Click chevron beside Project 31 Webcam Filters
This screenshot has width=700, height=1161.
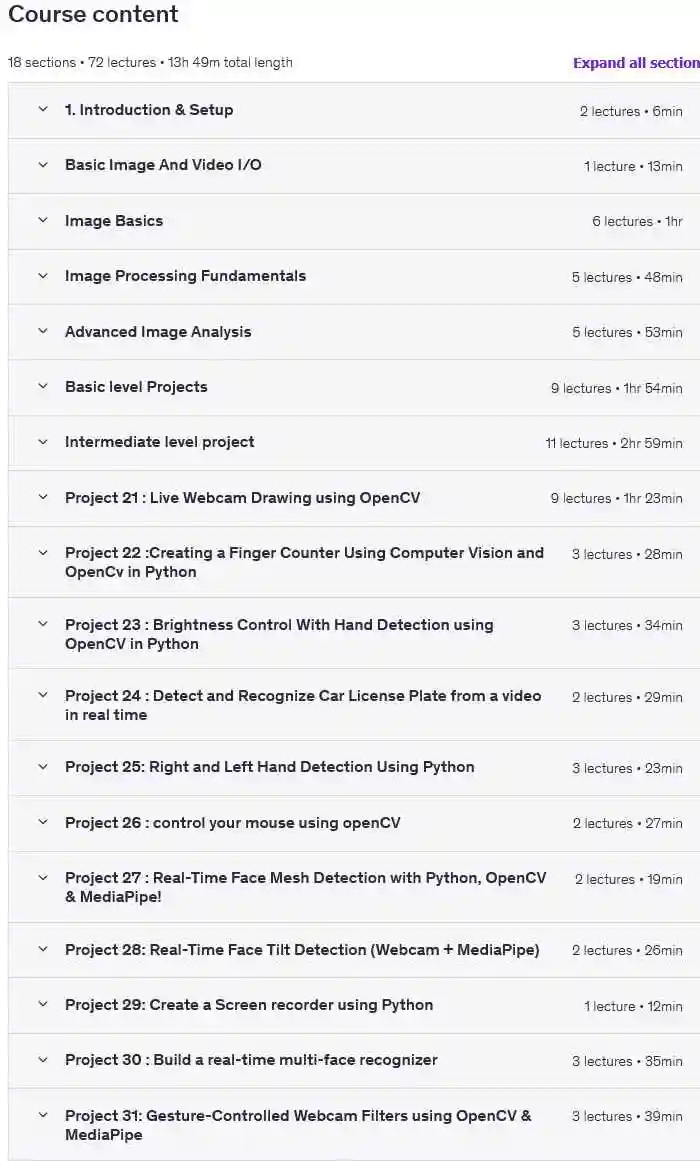pyautogui.click(x=43, y=1116)
